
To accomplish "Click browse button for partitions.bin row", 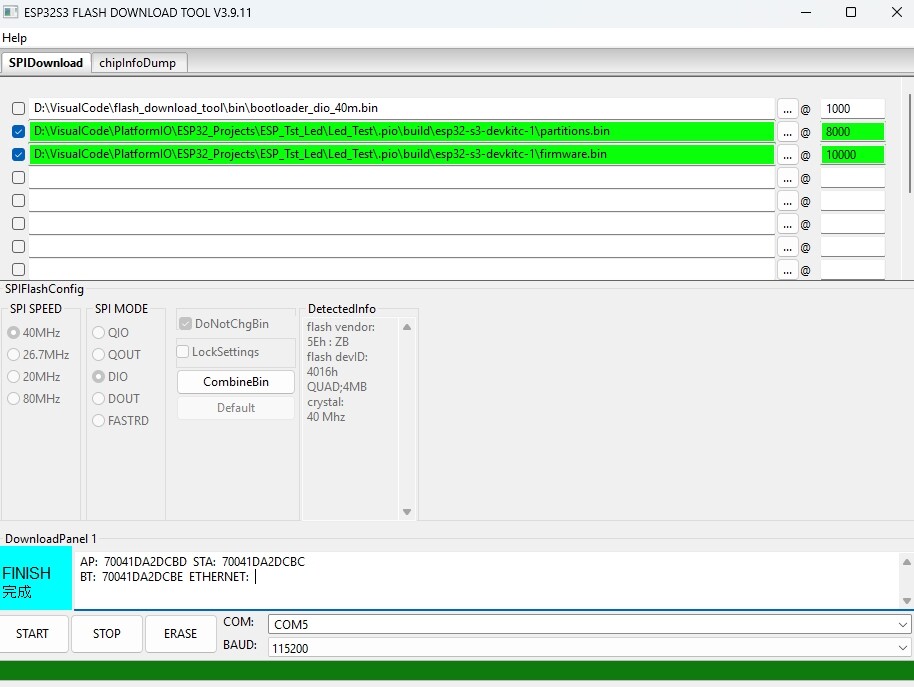I will coord(787,132).
